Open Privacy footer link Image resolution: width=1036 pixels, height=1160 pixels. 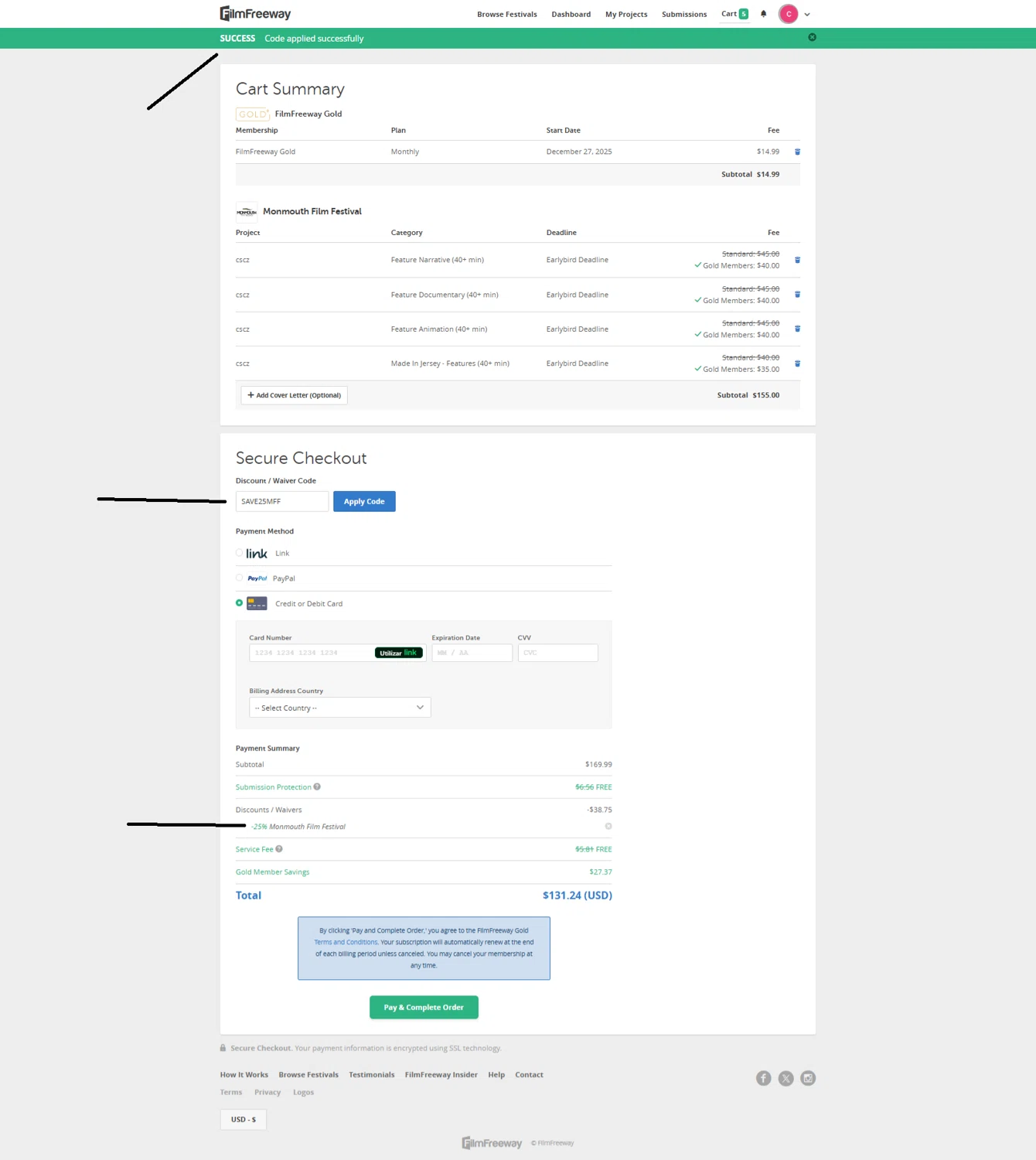pyautogui.click(x=268, y=1092)
